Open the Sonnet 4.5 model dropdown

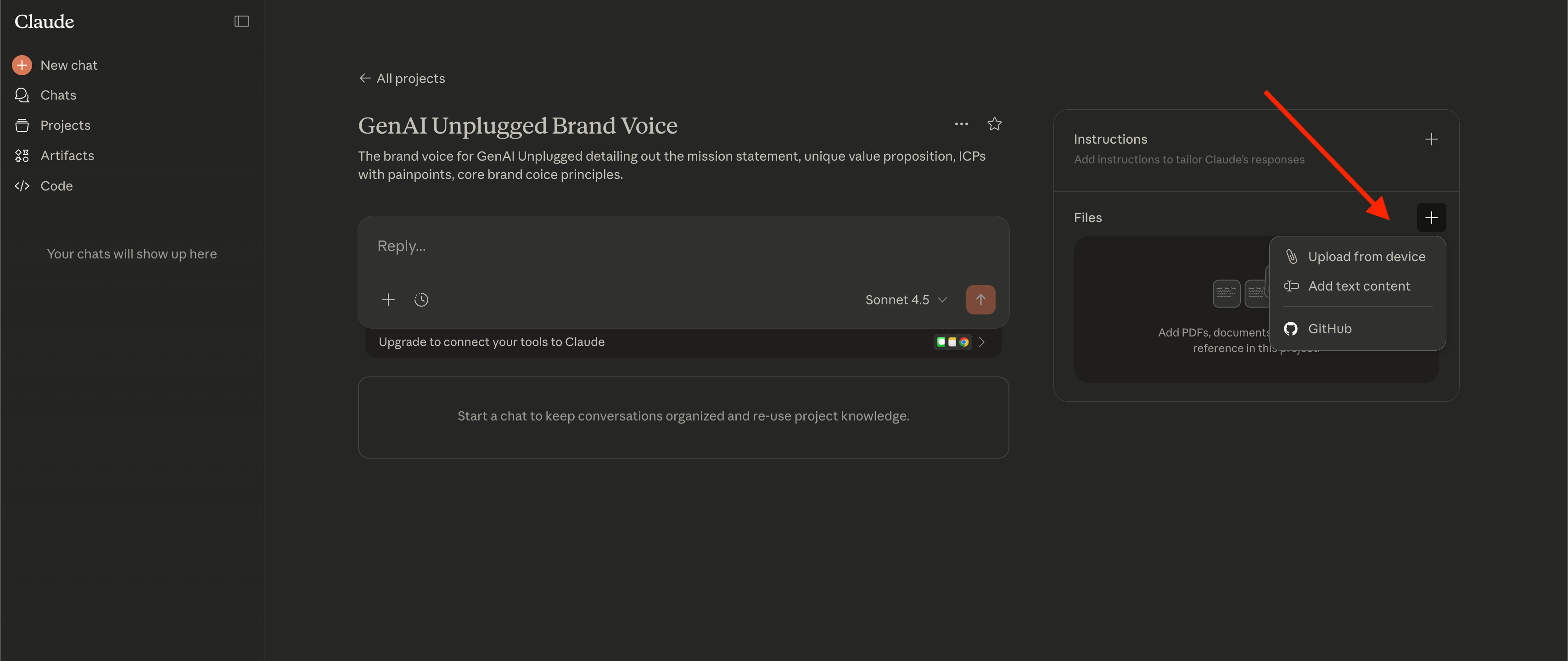pyautogui.click(x=905, y=300)
